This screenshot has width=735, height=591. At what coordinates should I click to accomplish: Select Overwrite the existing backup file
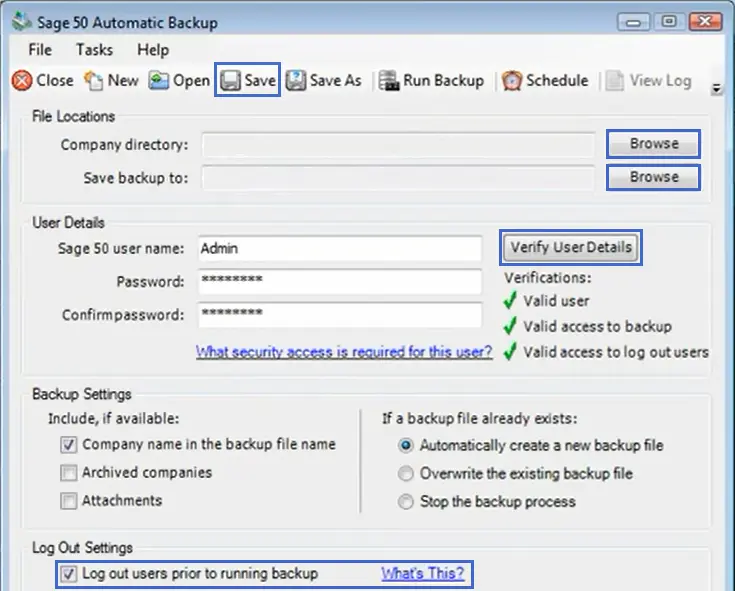[406, 473]
